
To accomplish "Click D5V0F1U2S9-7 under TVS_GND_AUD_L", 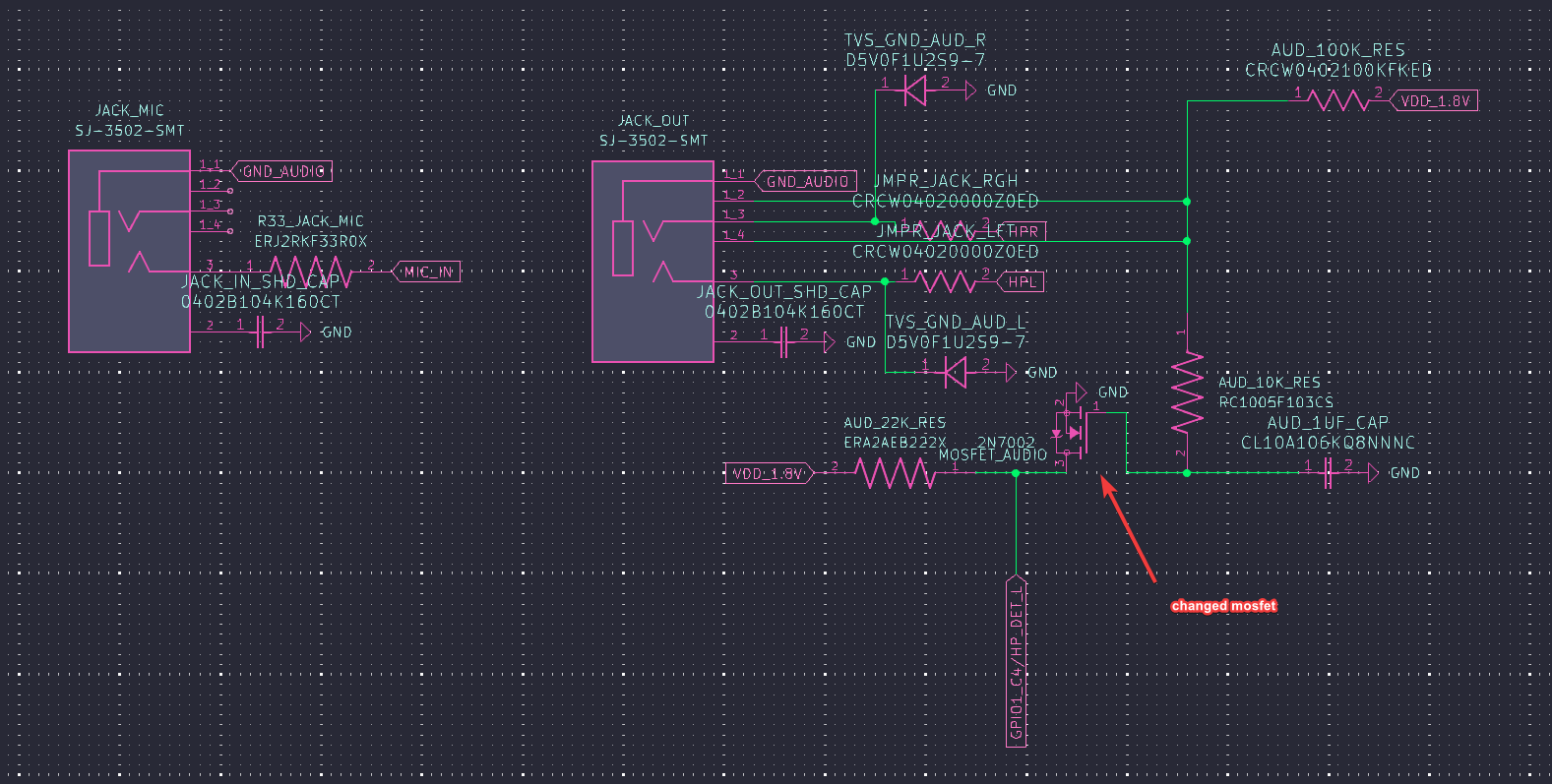I will pos(956,342).
